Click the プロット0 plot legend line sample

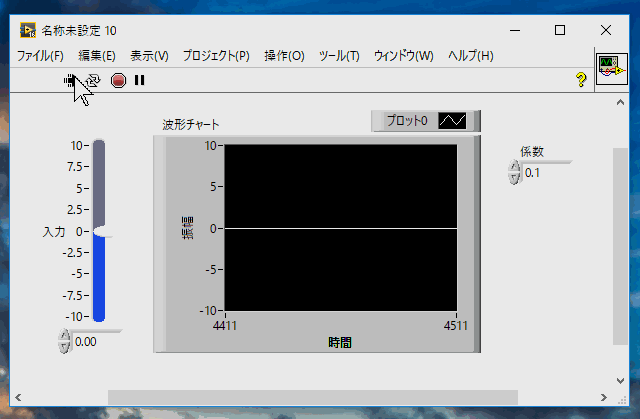452,121
